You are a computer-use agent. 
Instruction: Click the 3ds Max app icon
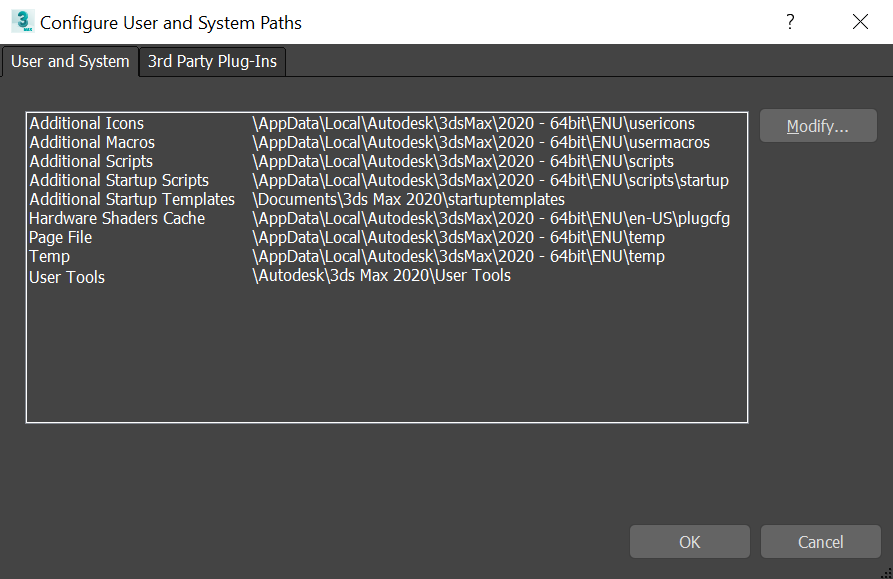(22, 22)
